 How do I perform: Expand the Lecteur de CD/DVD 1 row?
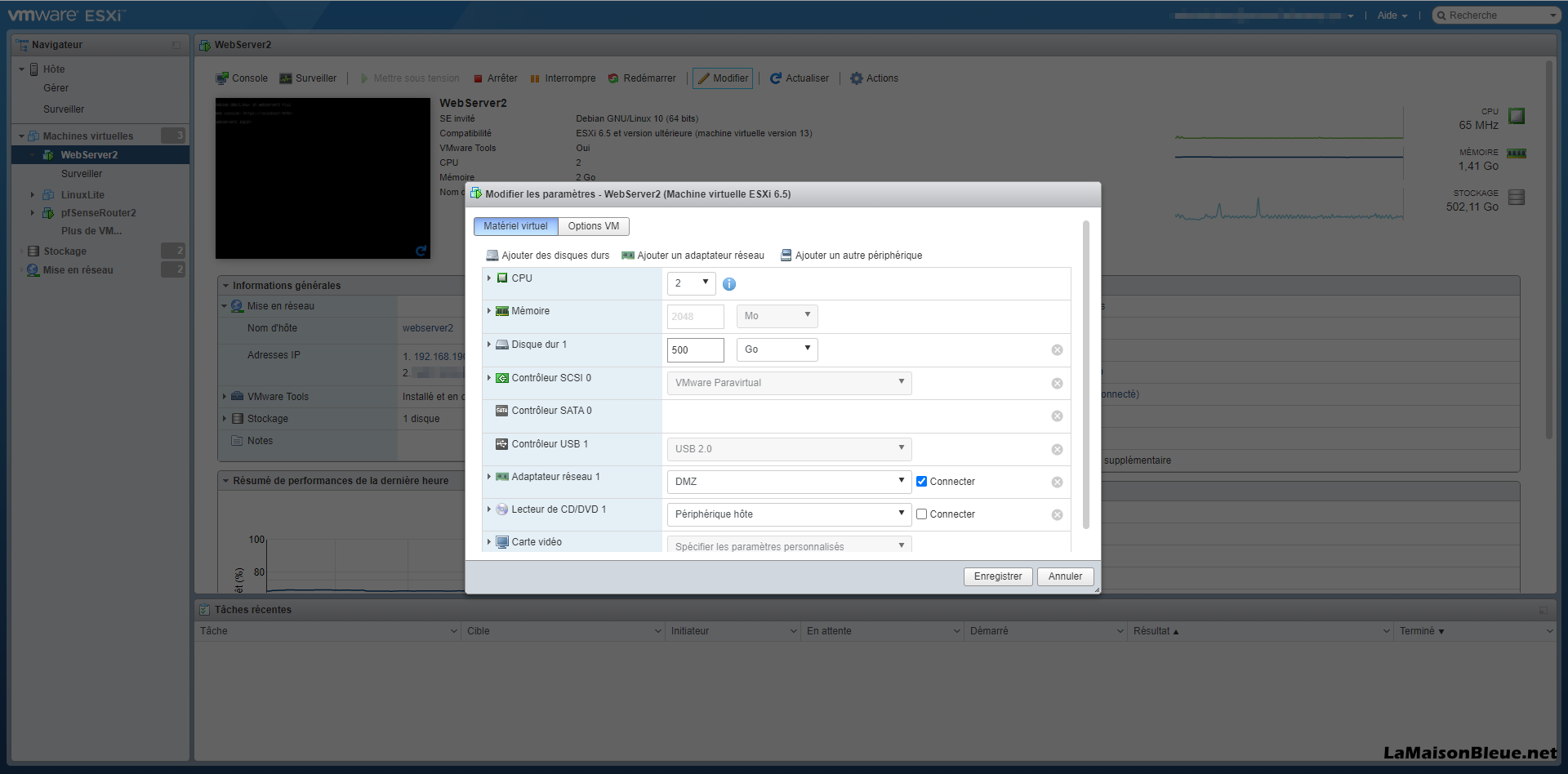(489, 509)
